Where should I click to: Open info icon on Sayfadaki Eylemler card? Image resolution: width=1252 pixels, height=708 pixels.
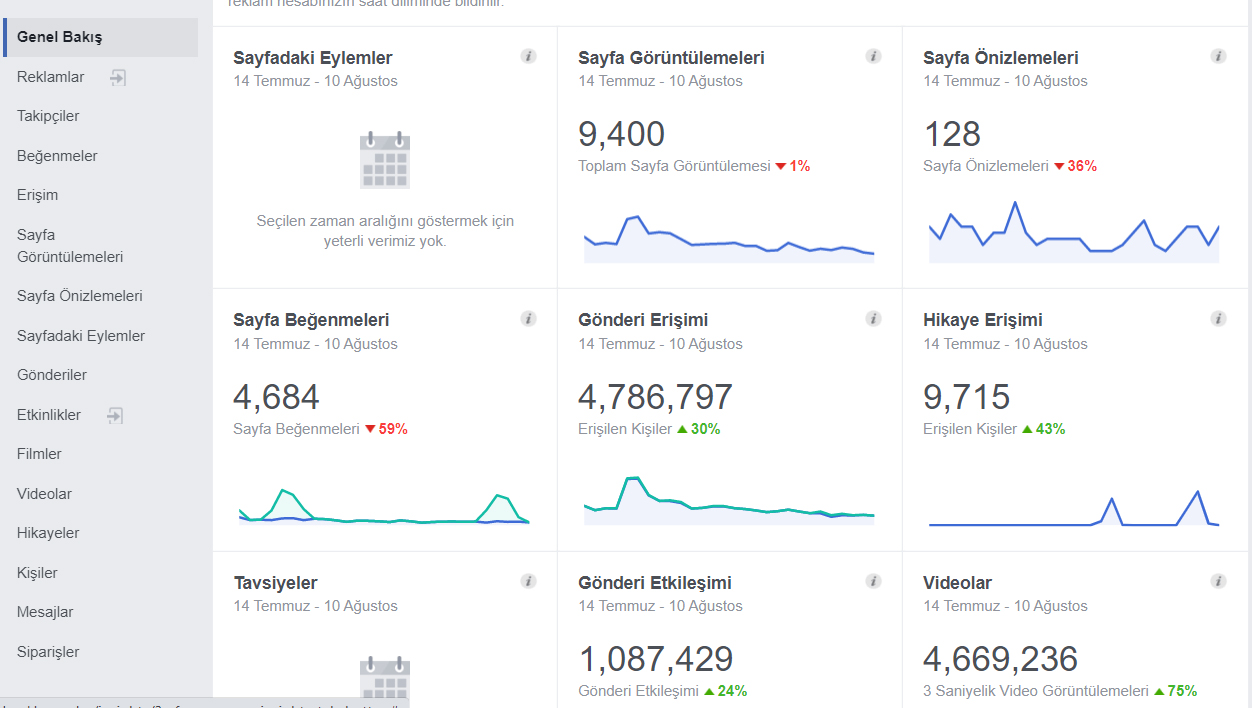(529, 56)
